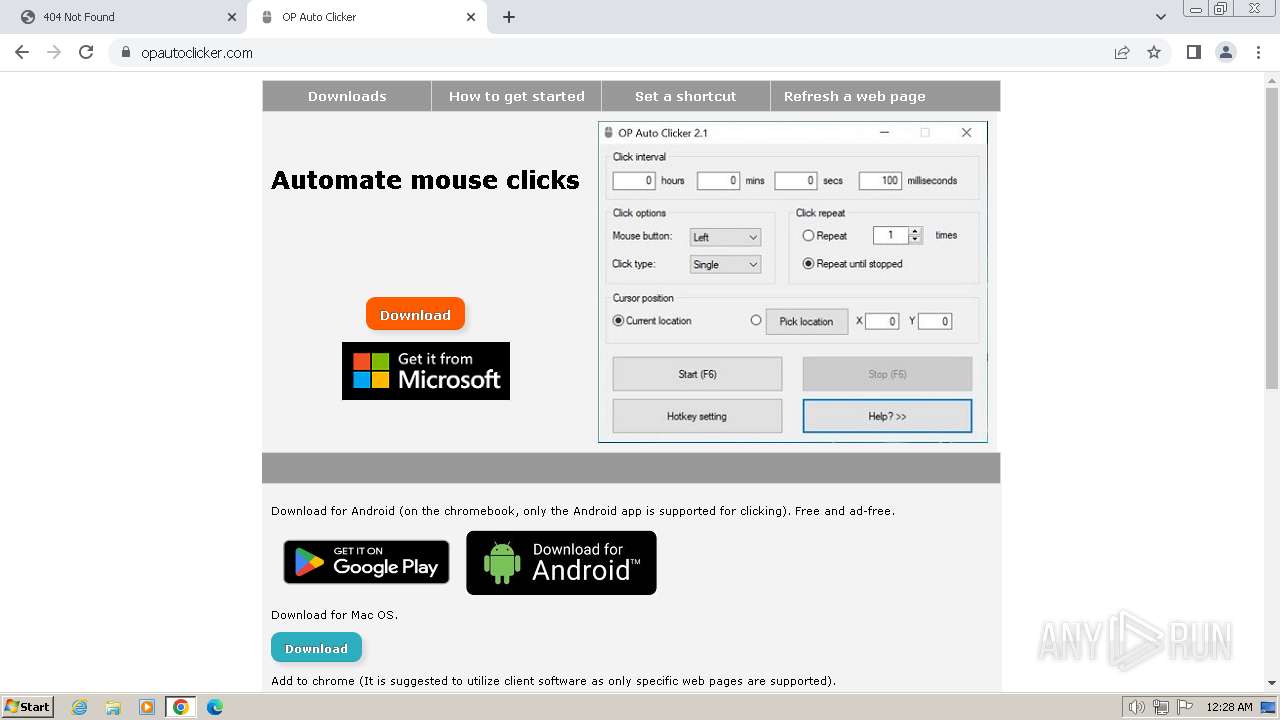Click the clock showing 12:28 AM
The height and width of the screenshot is (720, 1280).
coord(1229,707)
